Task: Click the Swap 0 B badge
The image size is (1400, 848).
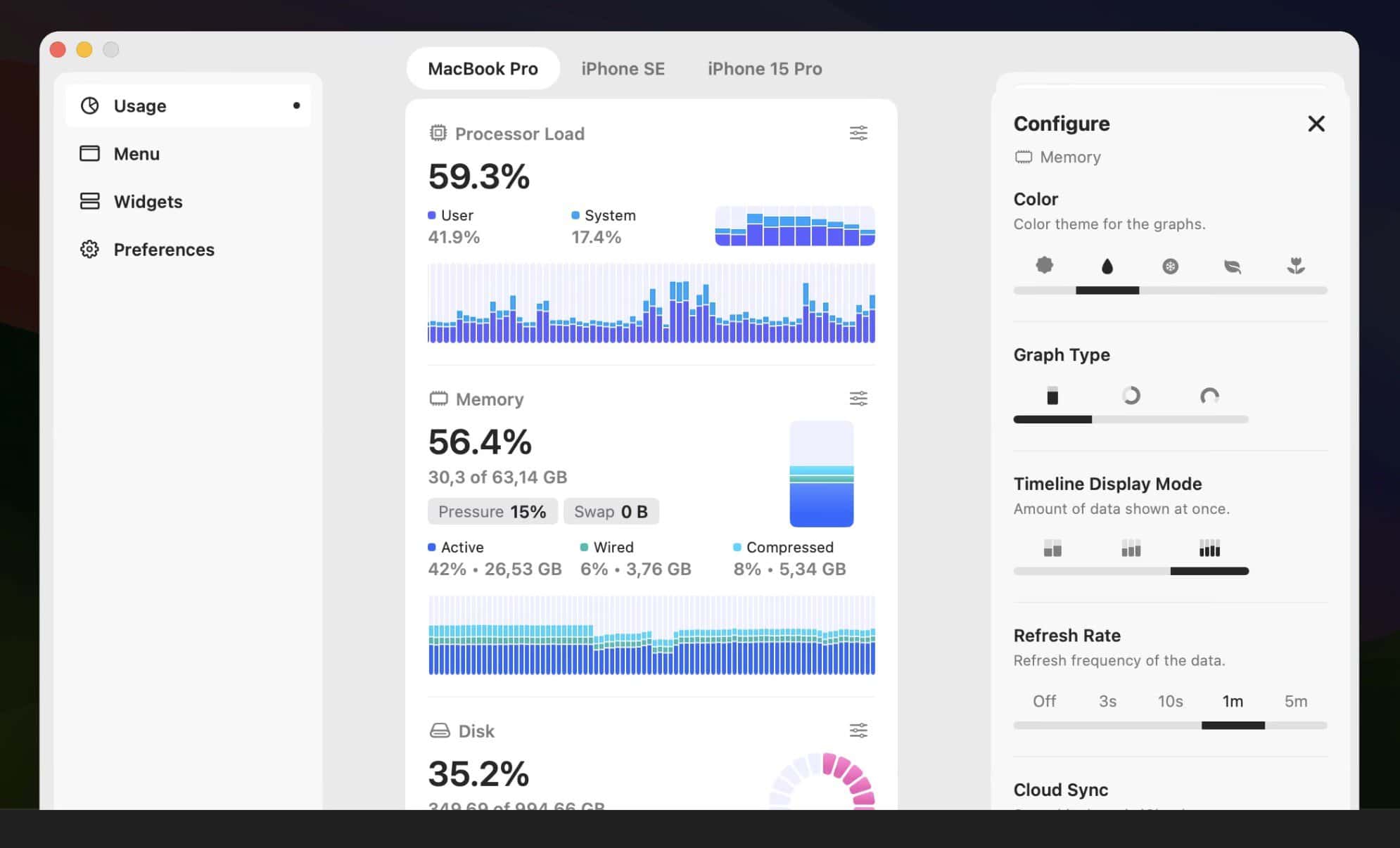Action: point(611,511)
